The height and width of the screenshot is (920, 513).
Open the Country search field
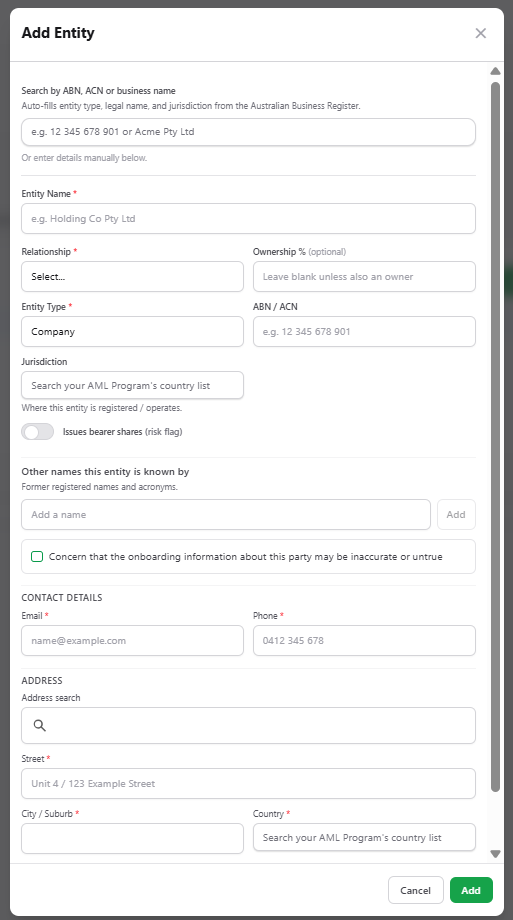click(364, 837)
